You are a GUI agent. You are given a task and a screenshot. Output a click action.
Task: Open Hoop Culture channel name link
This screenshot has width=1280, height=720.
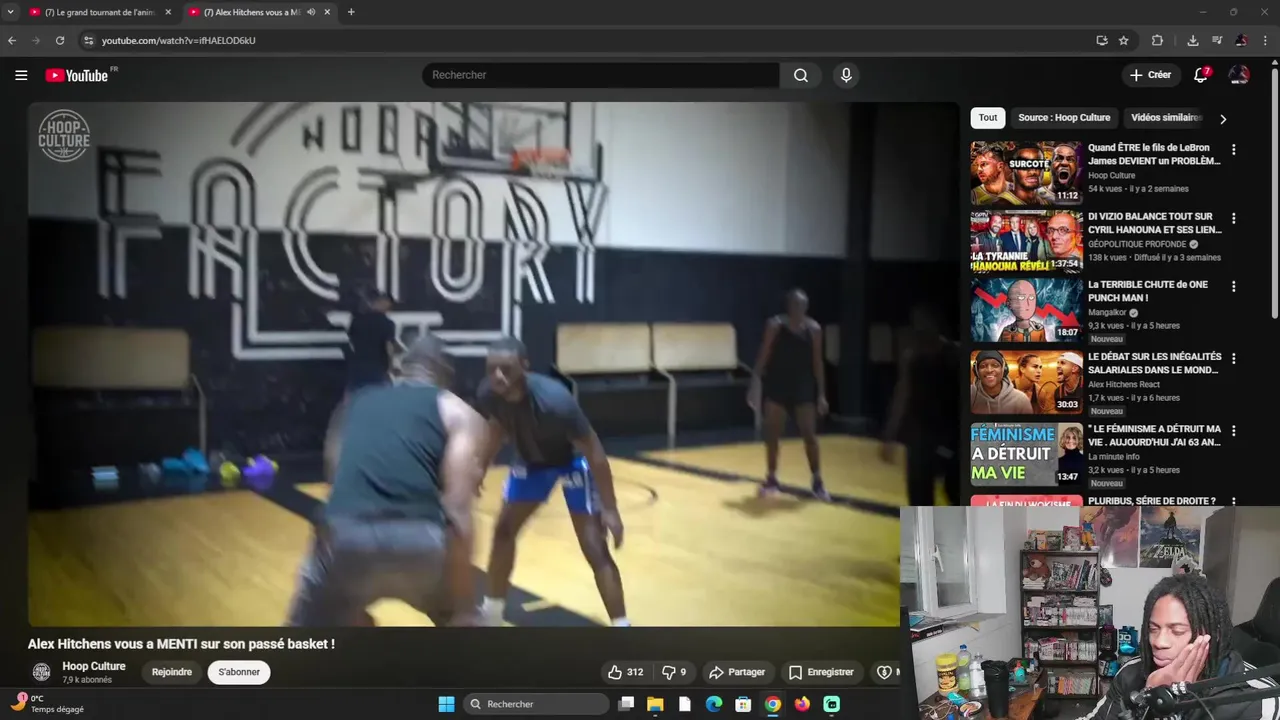tap(94, 666)
